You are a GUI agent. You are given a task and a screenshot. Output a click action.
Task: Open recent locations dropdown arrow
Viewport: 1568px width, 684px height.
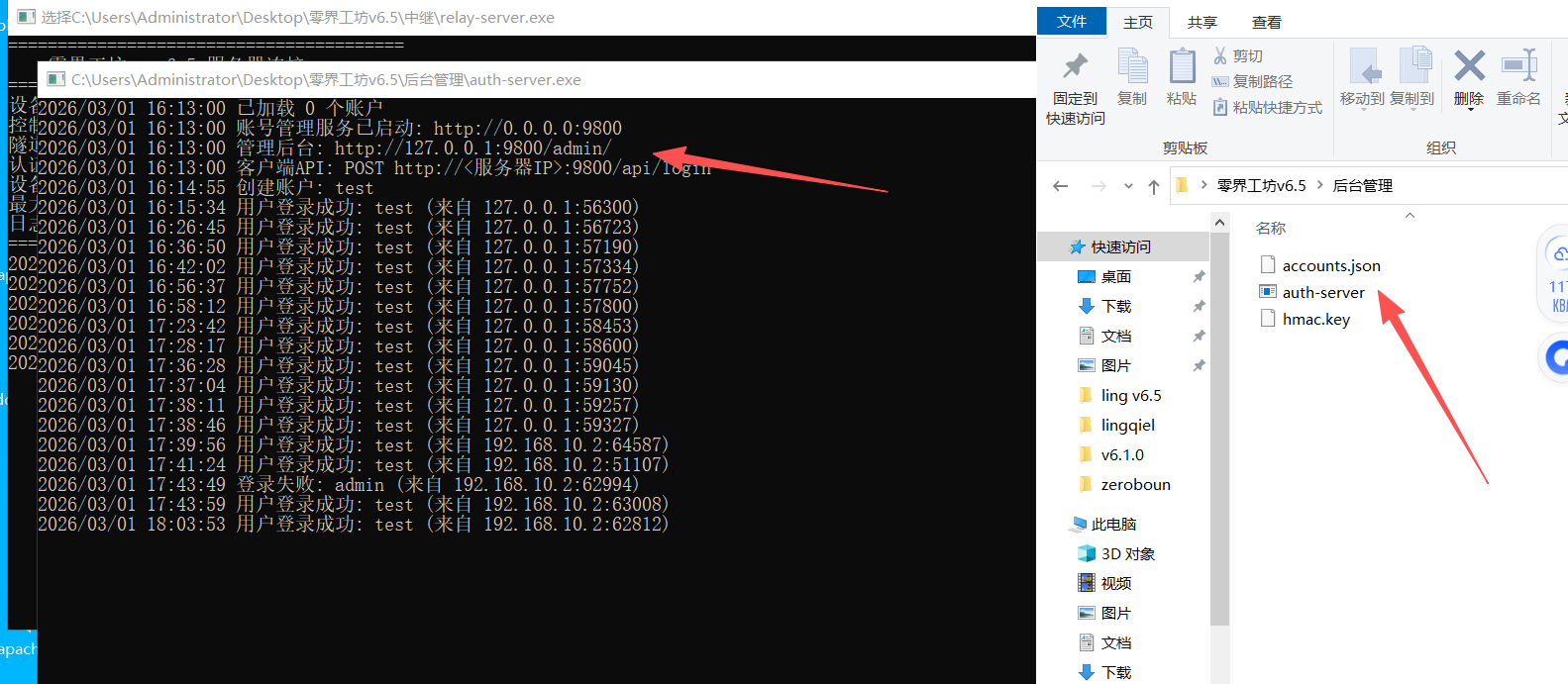click(x=1128, y=186)
